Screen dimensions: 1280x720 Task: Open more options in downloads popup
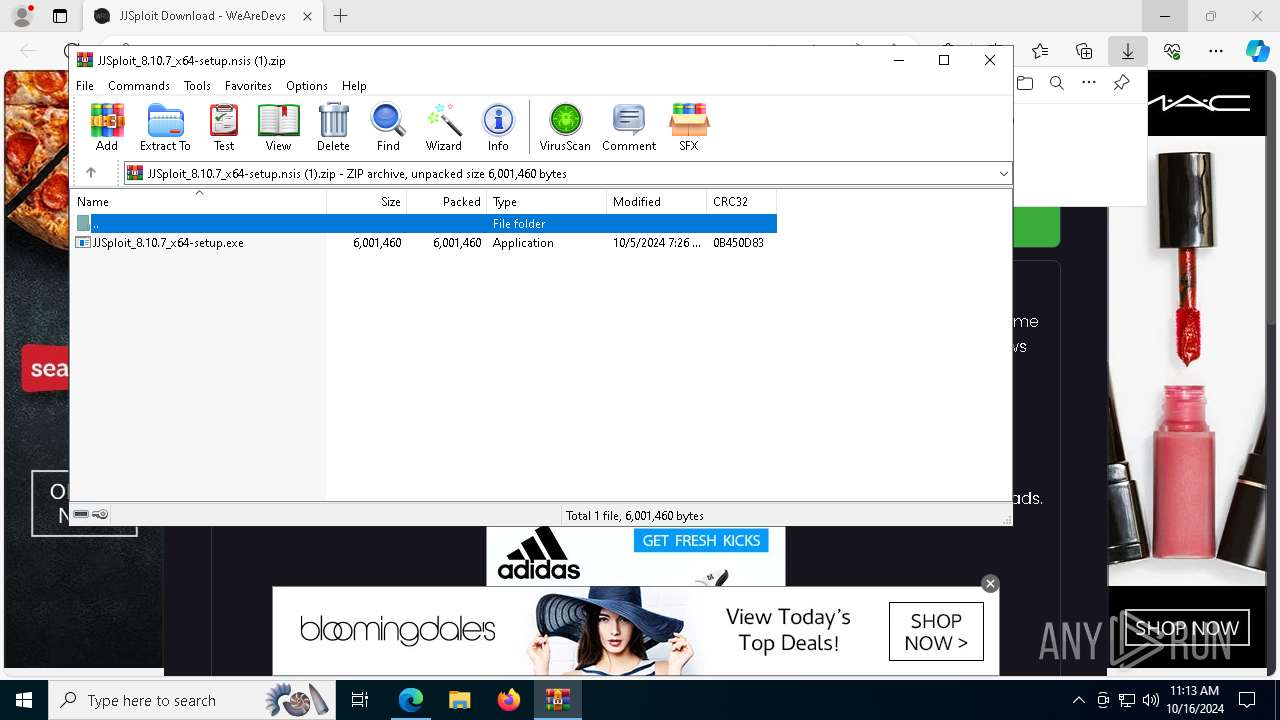pyautogui.click(x=1089, y=83)
